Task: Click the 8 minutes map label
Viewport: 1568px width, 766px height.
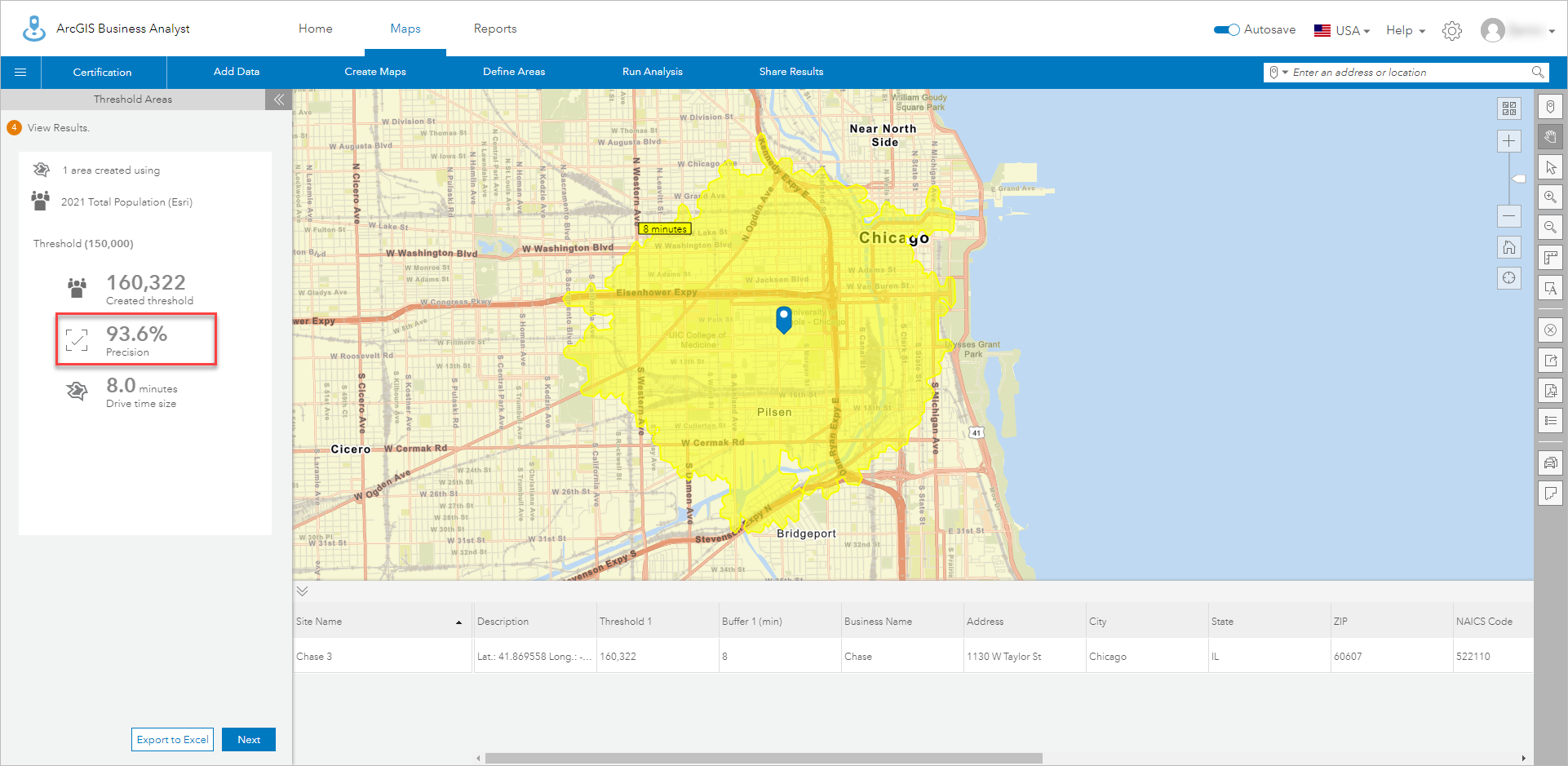Action: [x=665, y=229]
